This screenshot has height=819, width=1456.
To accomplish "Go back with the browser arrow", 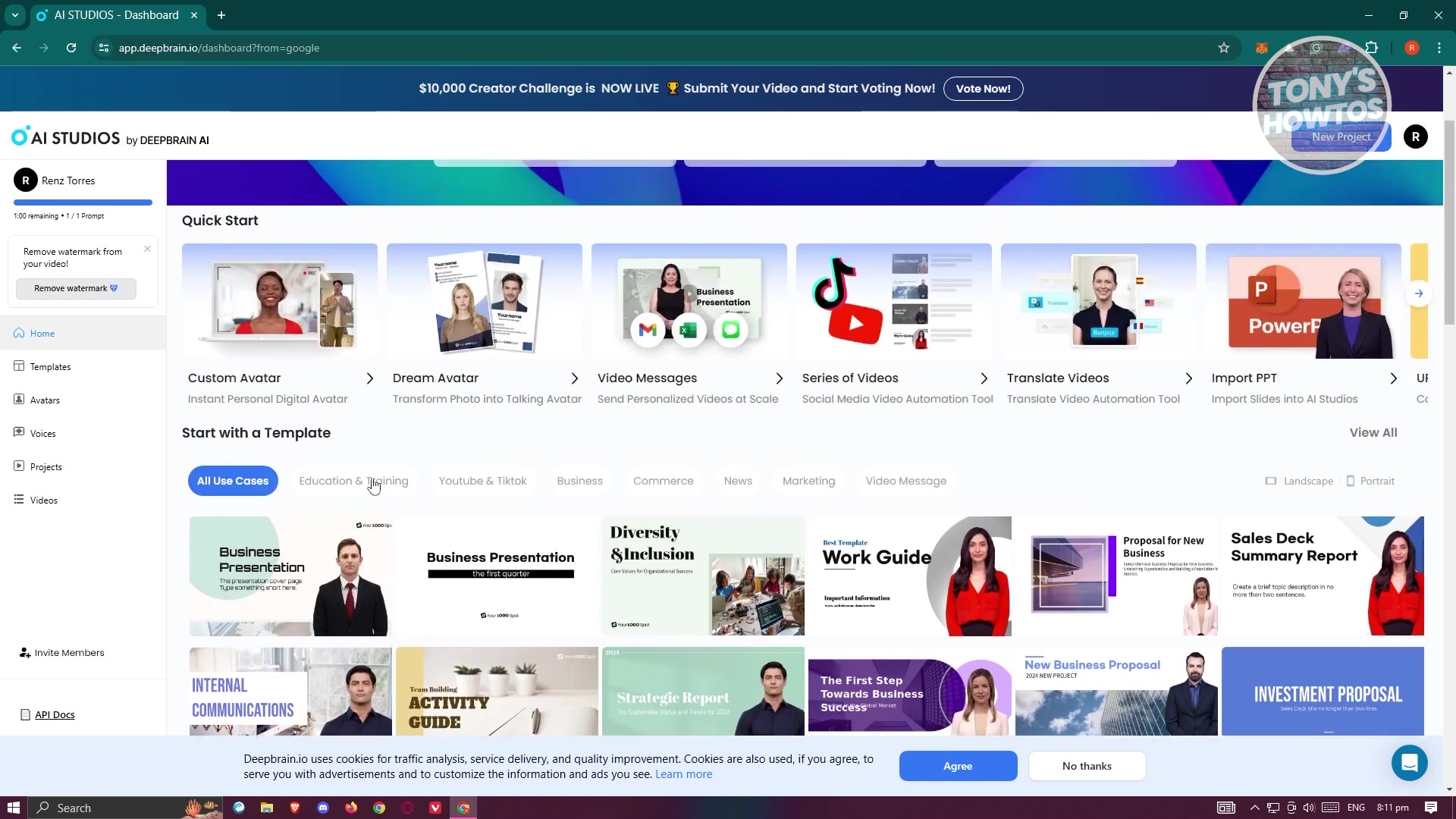I will 17,48.
